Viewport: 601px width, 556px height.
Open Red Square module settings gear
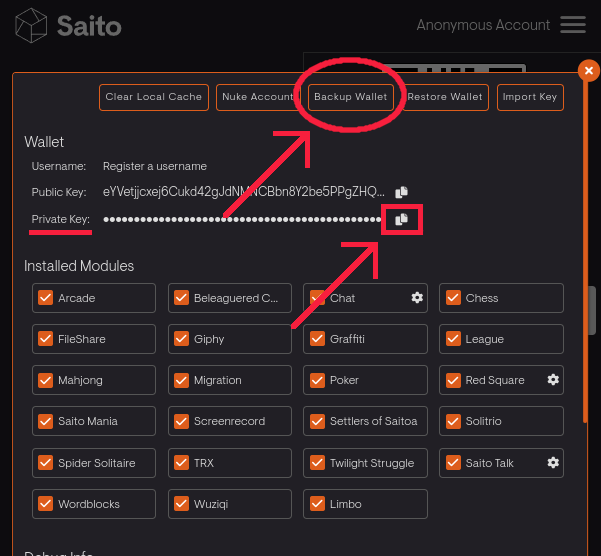[x=553, y=380]
